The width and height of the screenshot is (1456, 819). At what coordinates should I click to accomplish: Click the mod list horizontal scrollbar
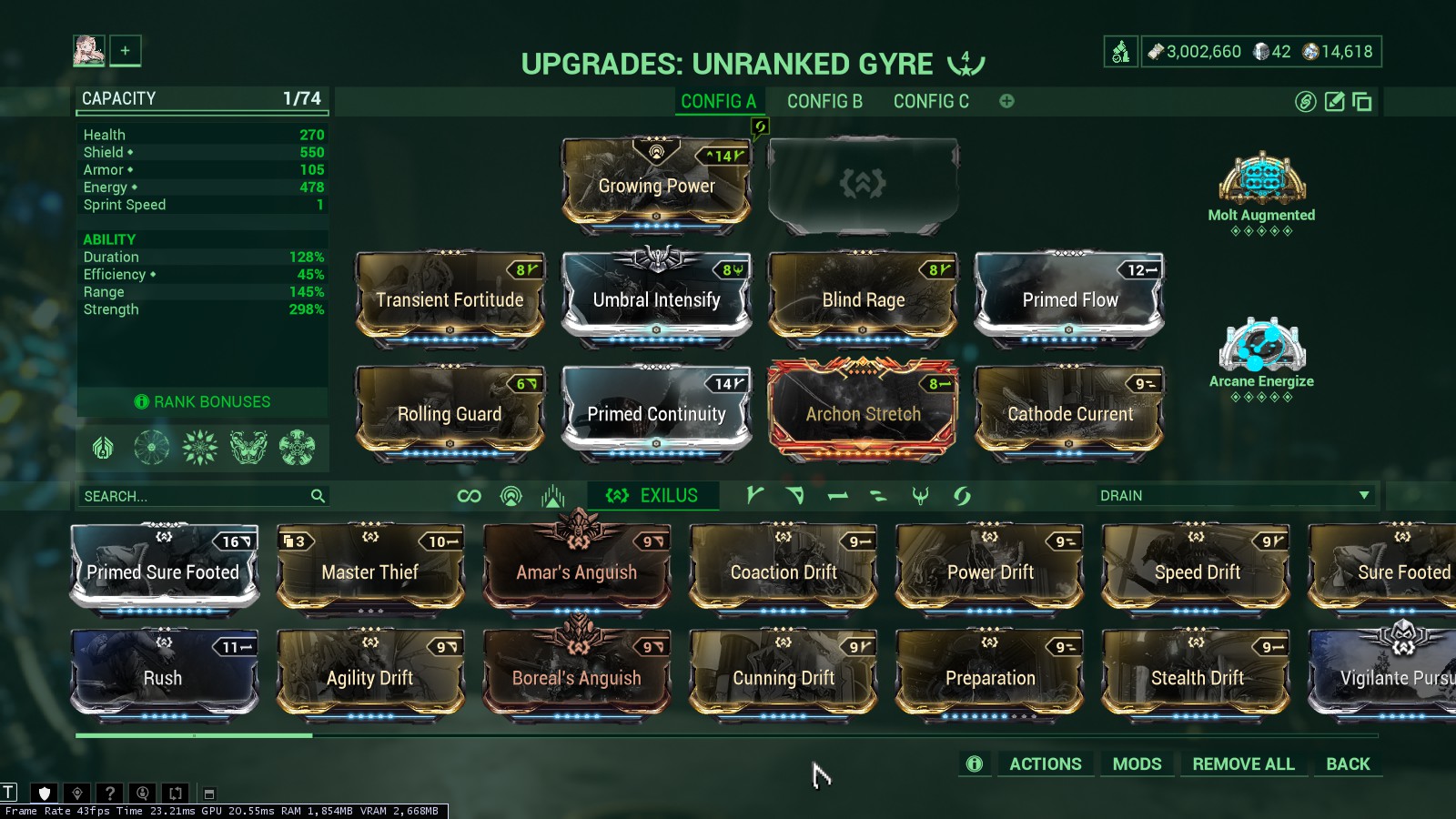[x=726, y=735]
